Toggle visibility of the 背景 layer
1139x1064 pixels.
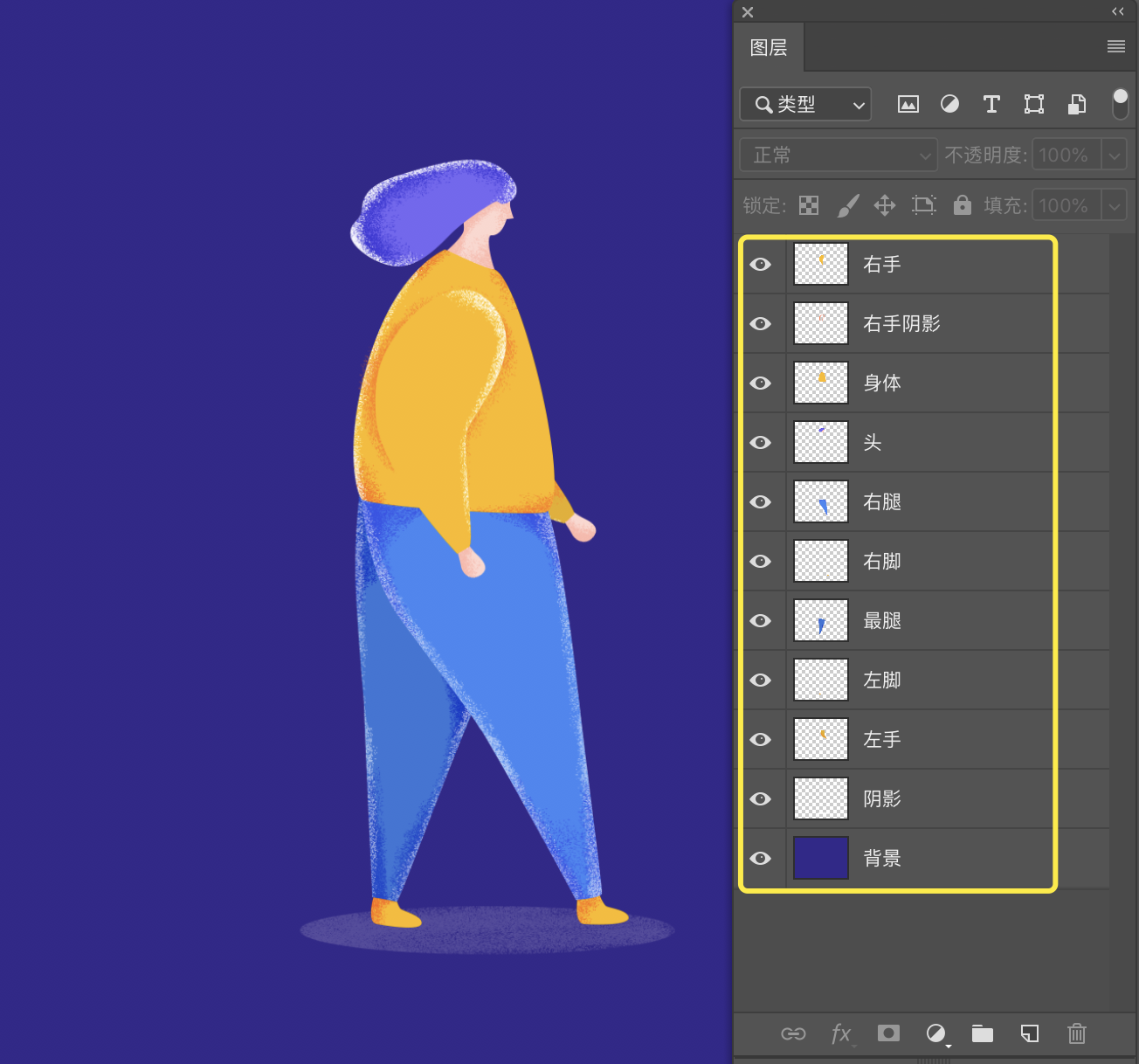click(761, 859)
